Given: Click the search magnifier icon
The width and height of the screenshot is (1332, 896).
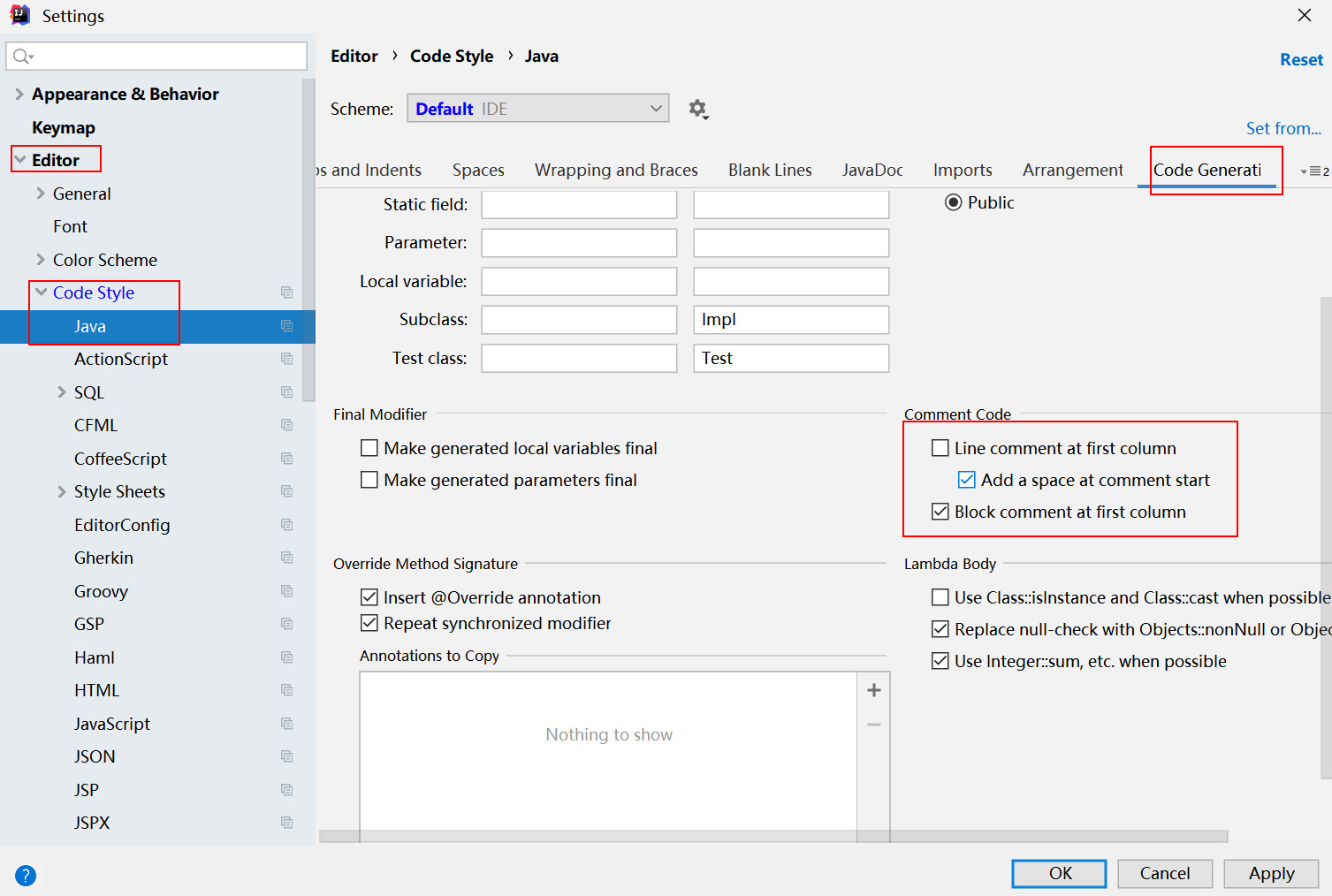Looking at the screenshot, I should [x=22, y=57].
